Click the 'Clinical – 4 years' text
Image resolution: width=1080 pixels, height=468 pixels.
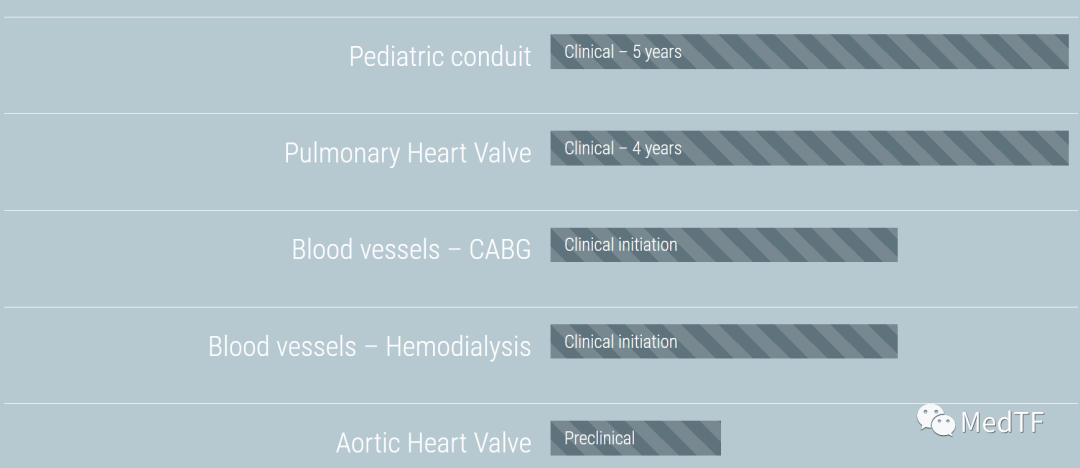click(x=623, y=149)
